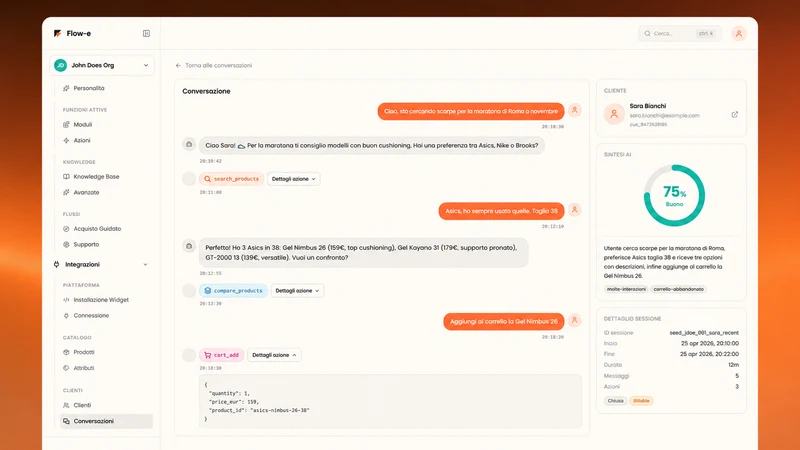Screen dimensions: 800x450
Task: Collapse the Integrazioni section chevron
Action: pyautogui.click(x=145, y=264)
